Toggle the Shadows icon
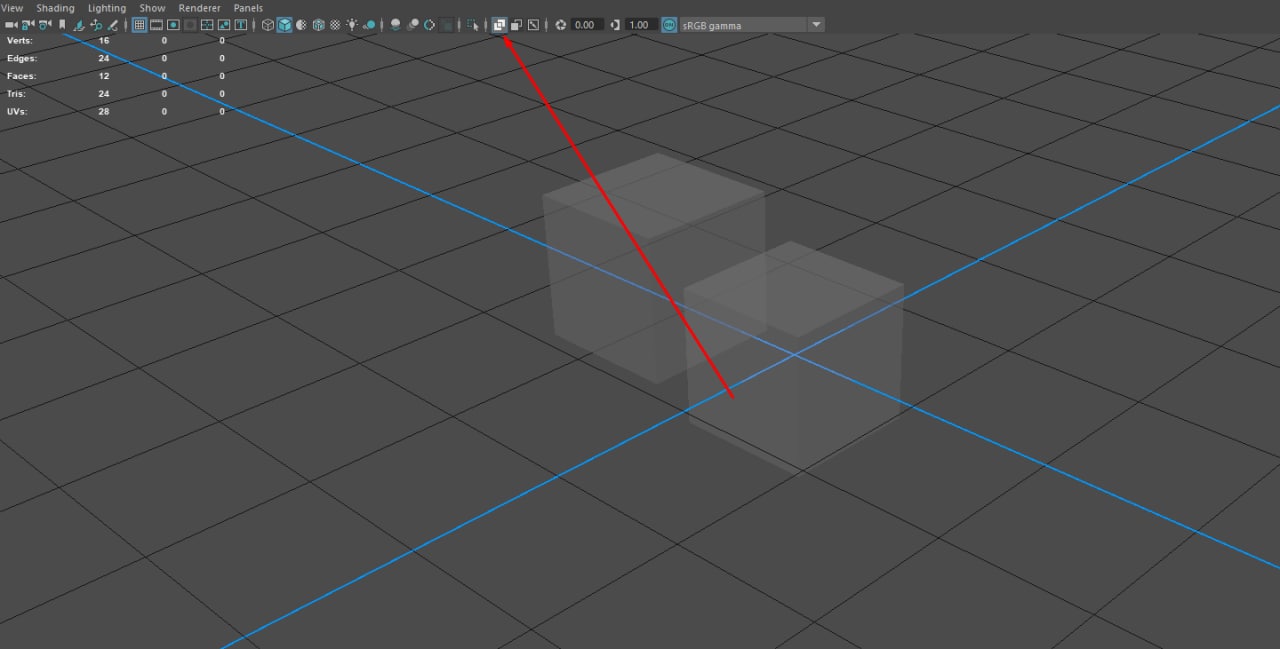Image resolution: width=1280 pixels, height=649 pixels. coord(369,25)
